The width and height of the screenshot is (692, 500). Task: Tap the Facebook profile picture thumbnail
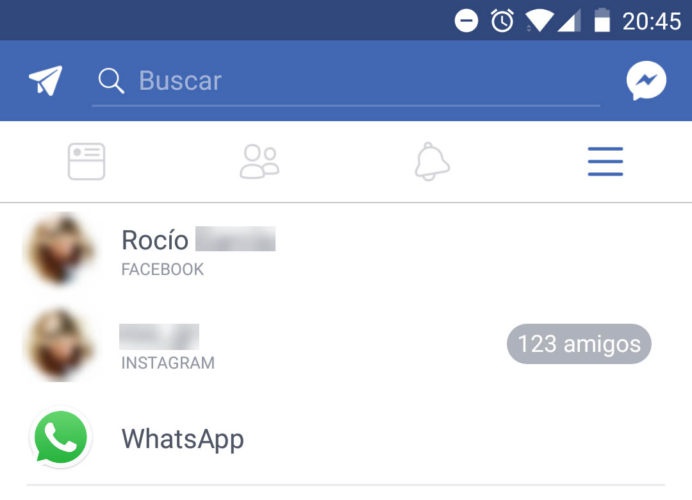59,249
